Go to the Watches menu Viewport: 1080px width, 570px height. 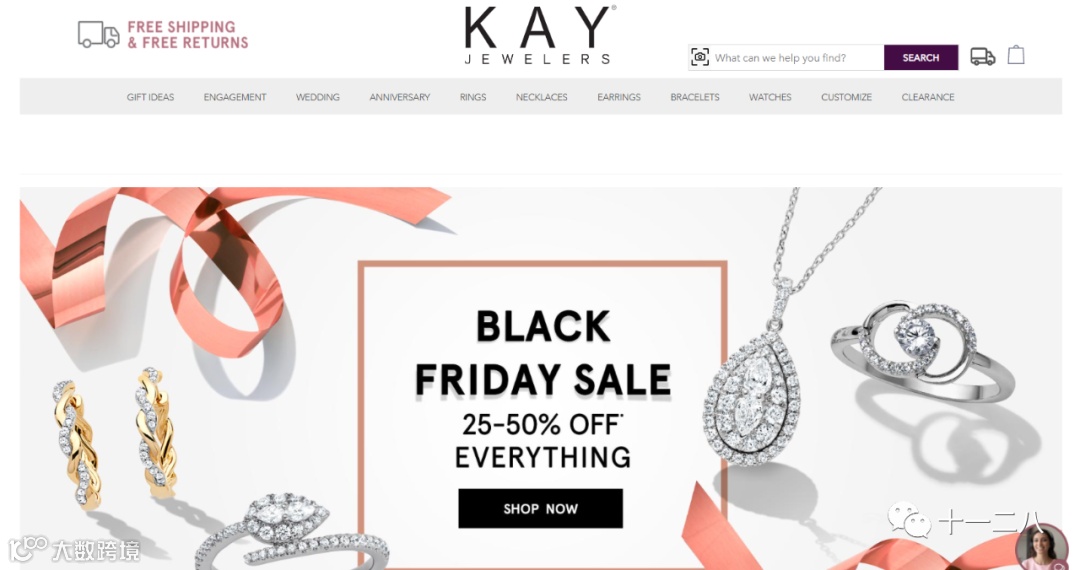click(x=770, y=97)
